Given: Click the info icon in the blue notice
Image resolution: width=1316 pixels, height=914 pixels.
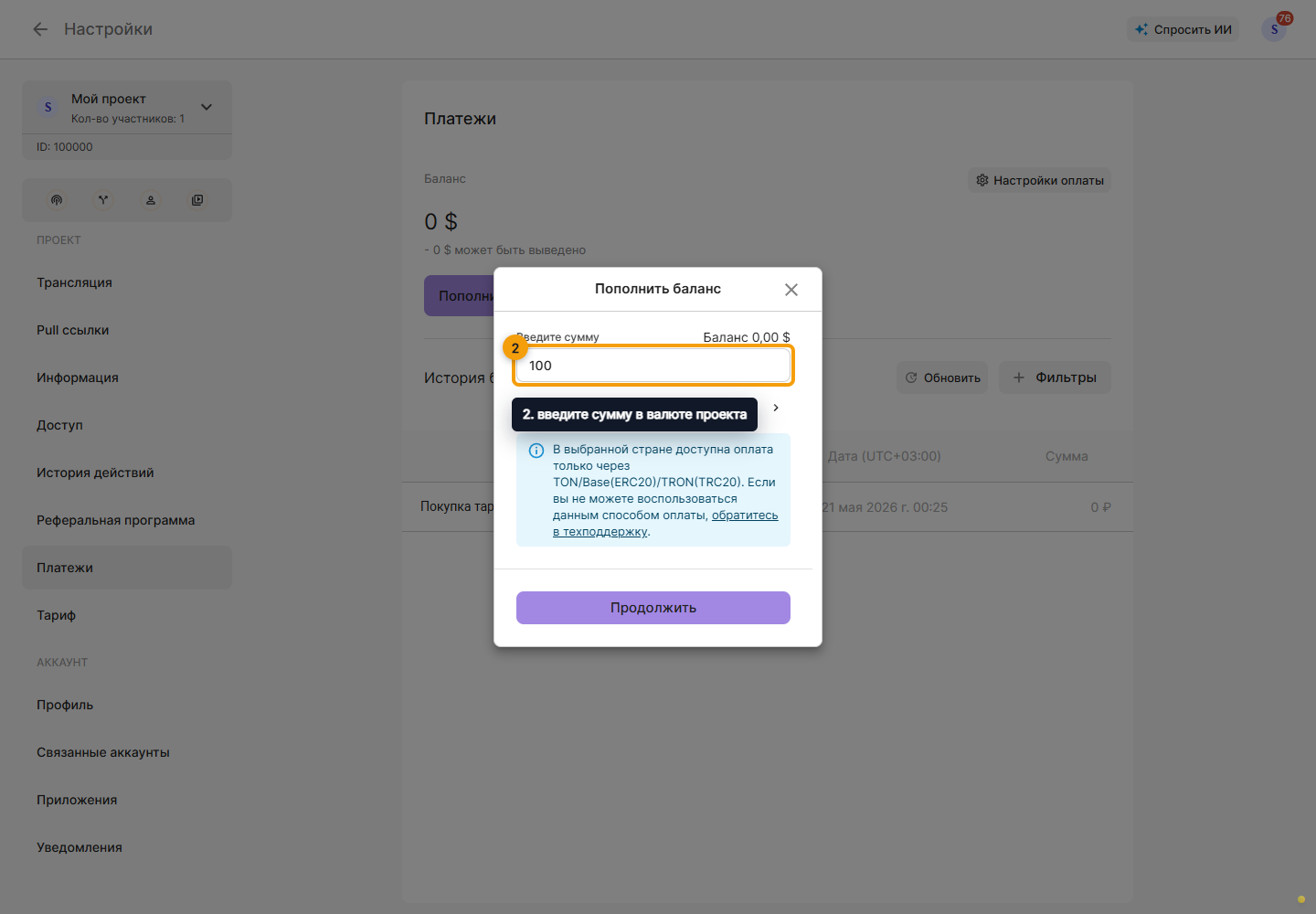Looking at the screenshot, I should tap(536, 451).
